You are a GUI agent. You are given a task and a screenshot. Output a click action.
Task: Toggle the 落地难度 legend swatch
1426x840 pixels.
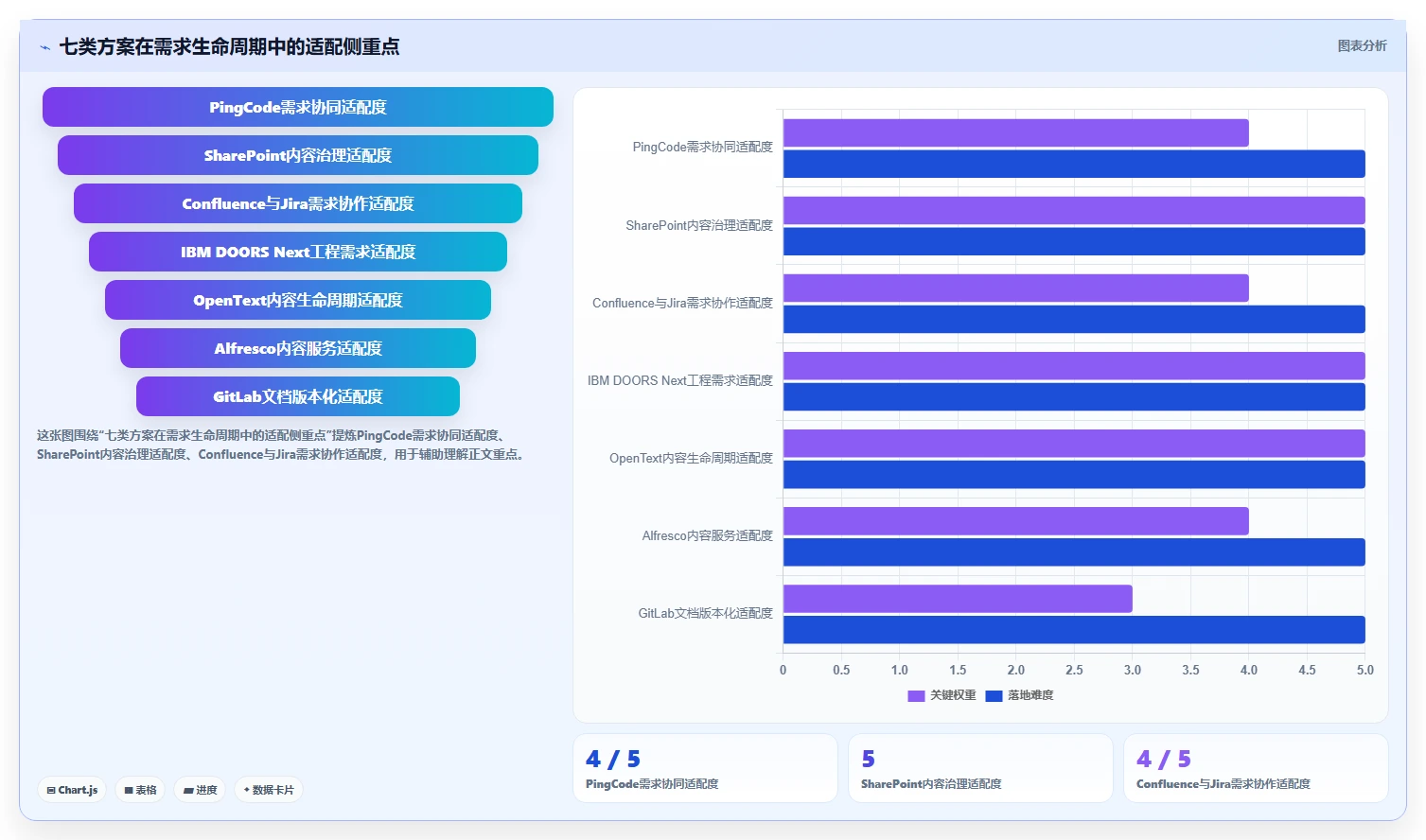point(994,695)
